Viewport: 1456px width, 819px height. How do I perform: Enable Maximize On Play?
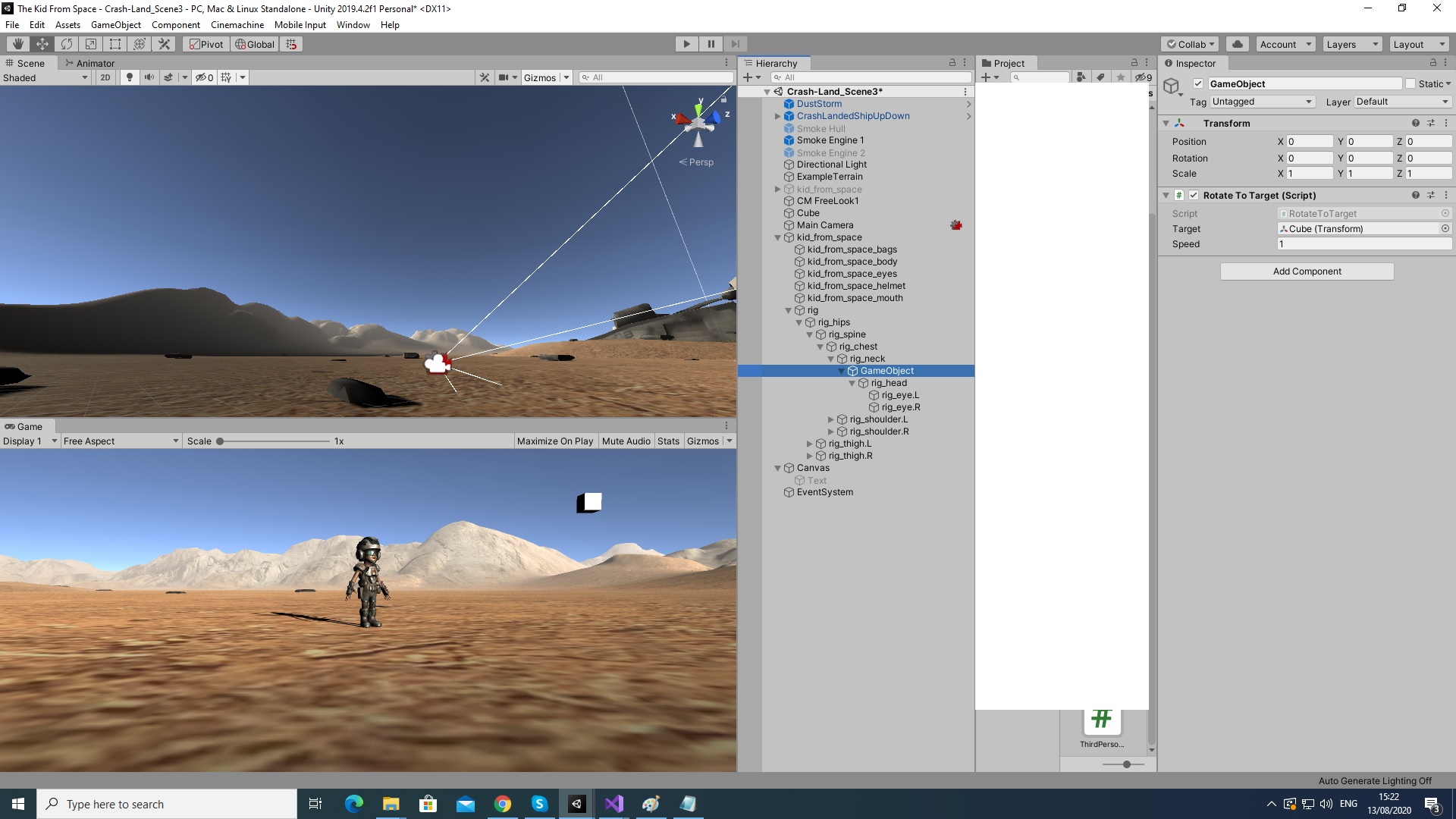[x=555, y=441]
